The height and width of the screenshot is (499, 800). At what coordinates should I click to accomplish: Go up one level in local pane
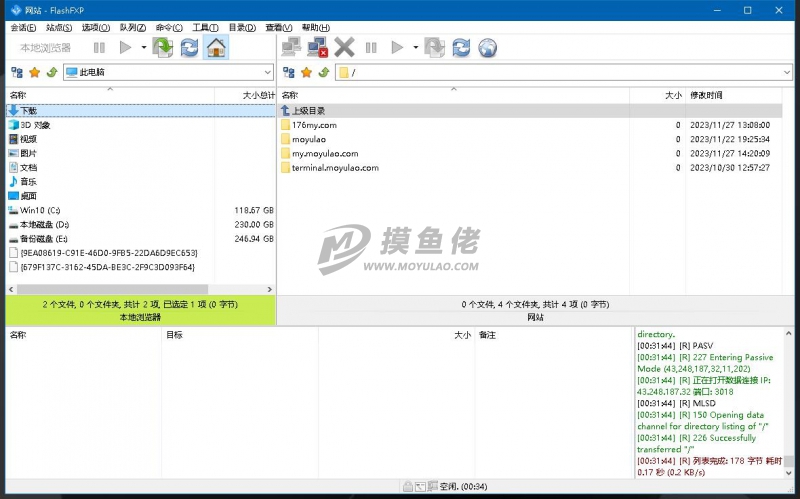click(52, 72)
